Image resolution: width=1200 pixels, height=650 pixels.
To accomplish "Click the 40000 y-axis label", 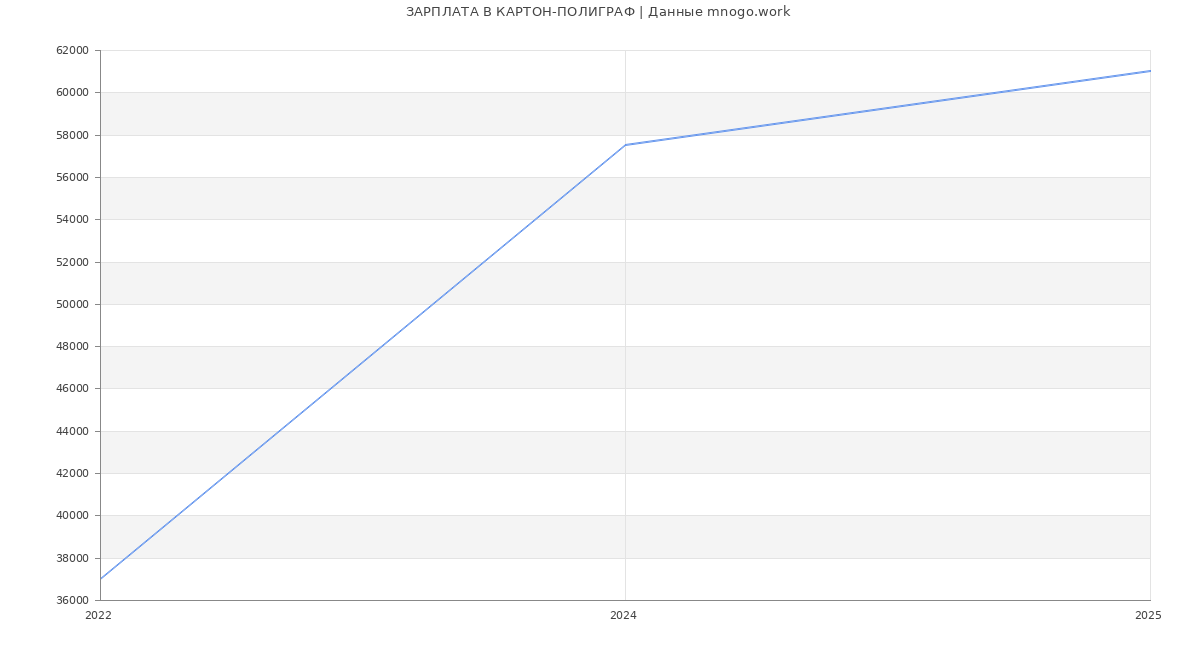I will click(x=72, y=515).
